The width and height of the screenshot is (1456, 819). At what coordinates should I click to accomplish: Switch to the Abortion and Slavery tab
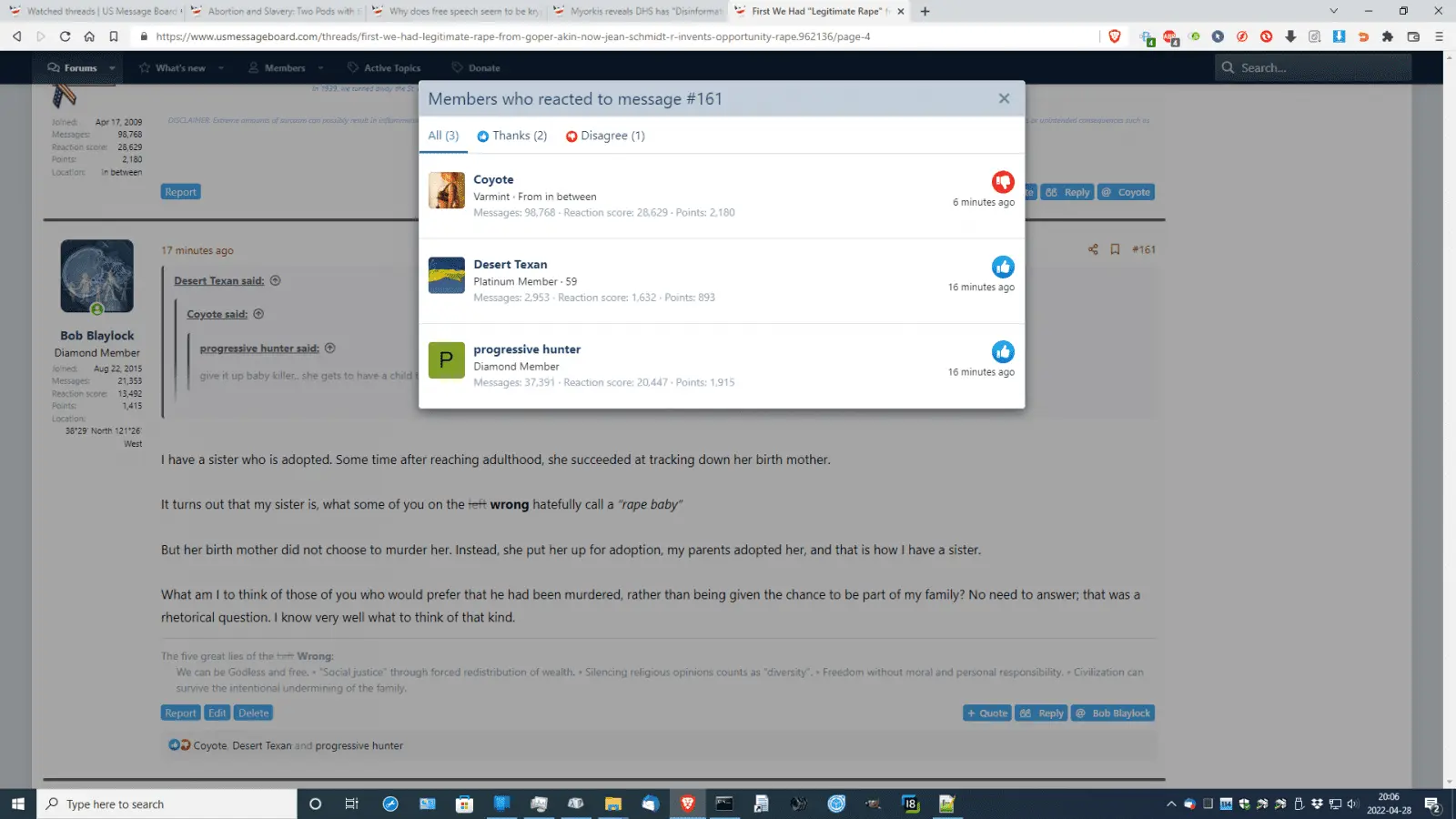(x=274, y=11)
